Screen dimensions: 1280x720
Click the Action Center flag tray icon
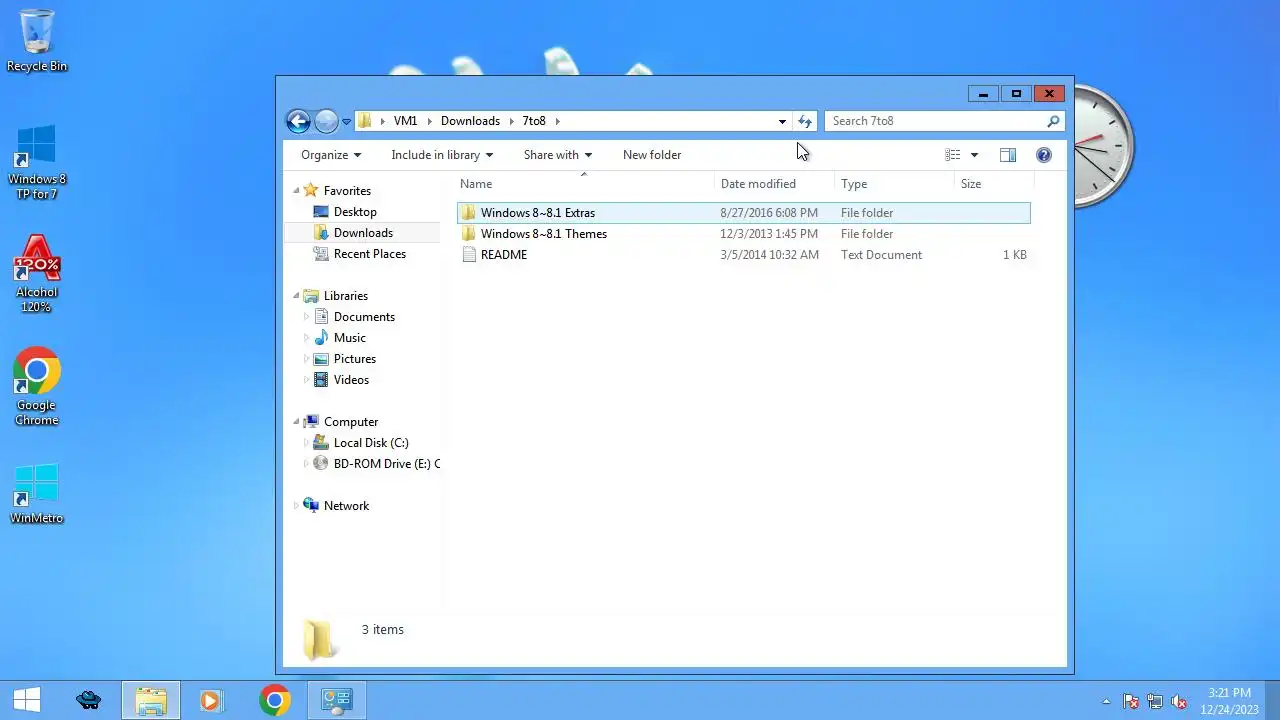(x=1131, y=701)
